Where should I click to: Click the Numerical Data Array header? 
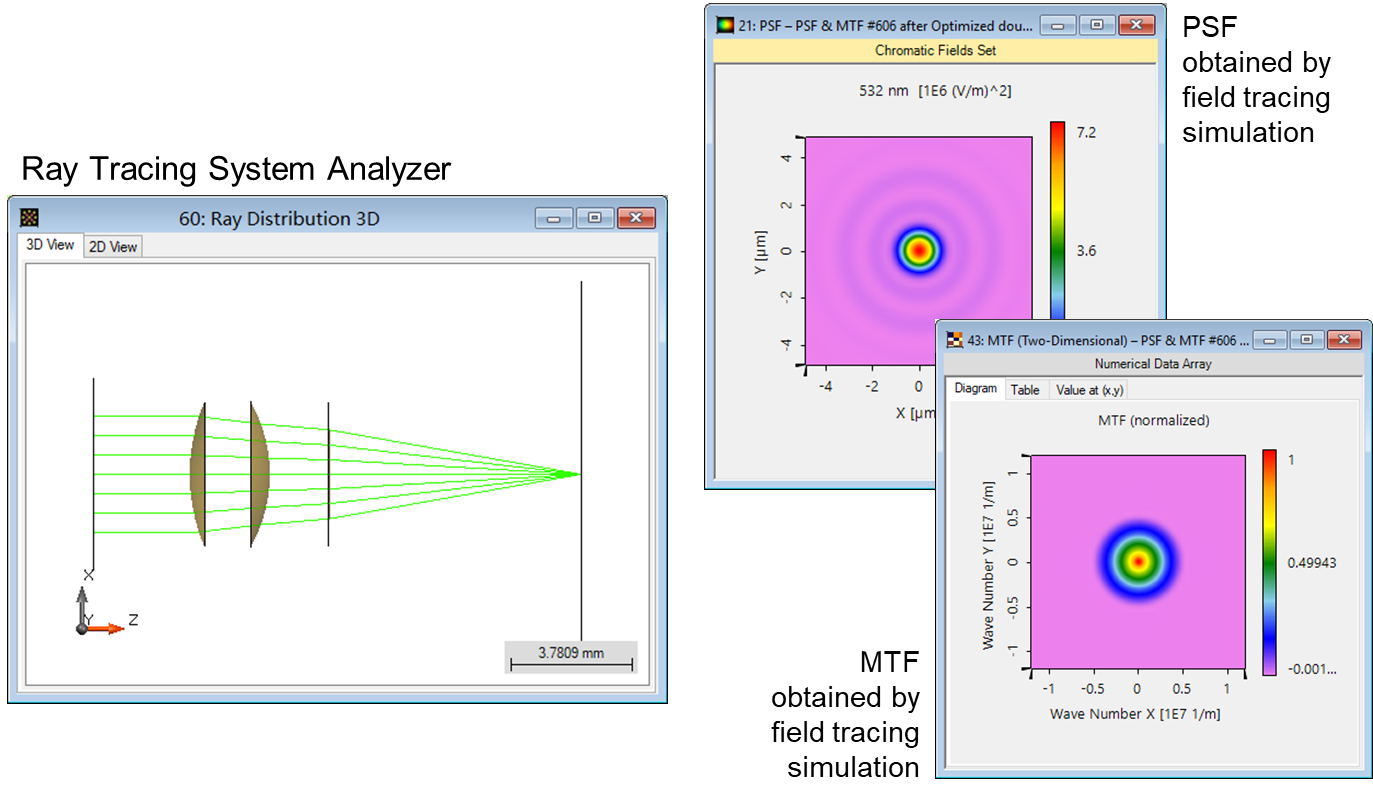coord(1152,363)
